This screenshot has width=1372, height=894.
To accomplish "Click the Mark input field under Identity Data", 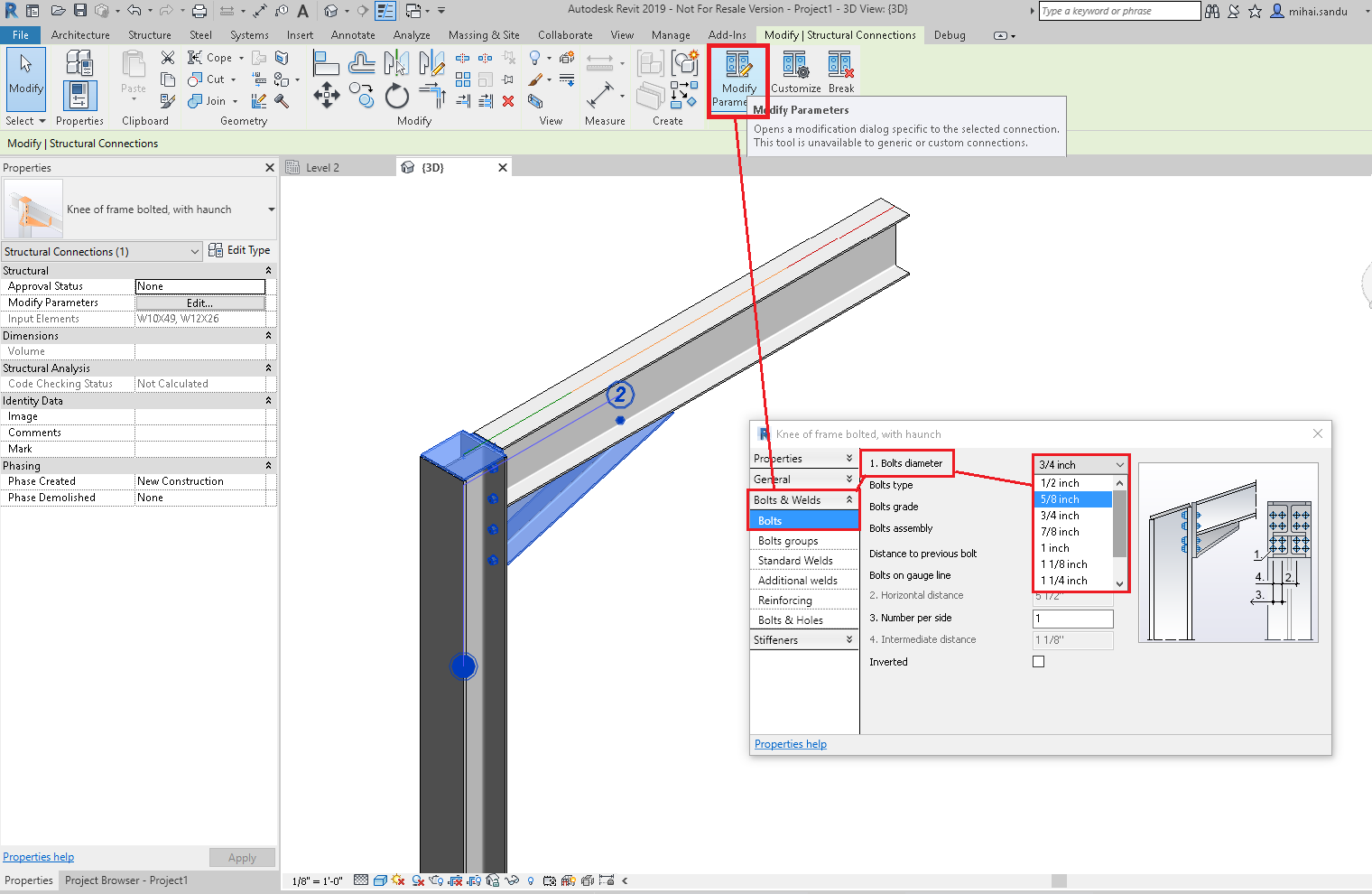I will click(200, 448).
